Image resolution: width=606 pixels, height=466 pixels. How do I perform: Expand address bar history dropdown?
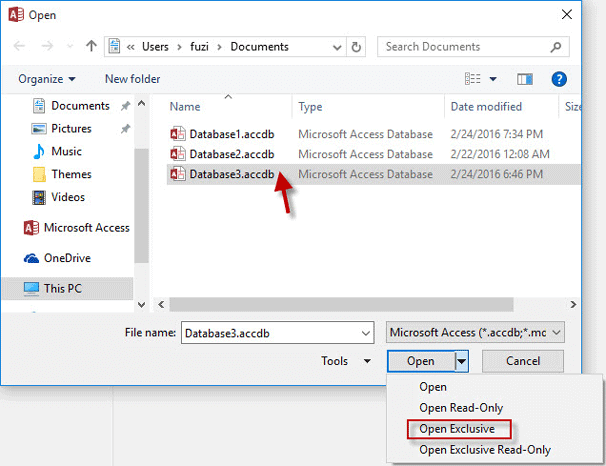[x=337, y=48]
